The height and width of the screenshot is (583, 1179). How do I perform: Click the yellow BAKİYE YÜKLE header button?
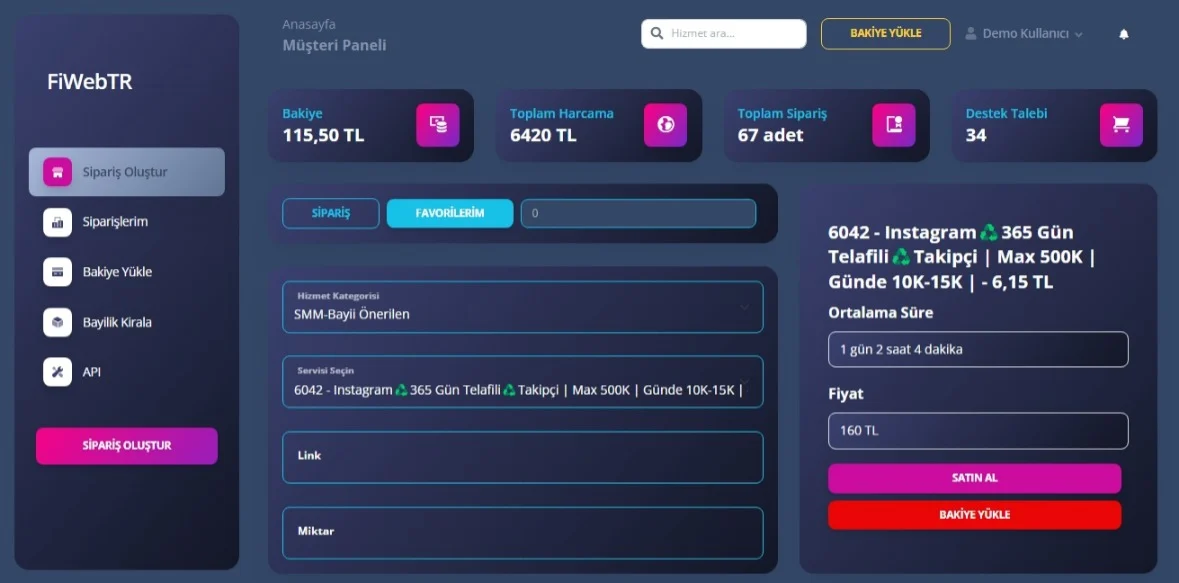pos(885,34)
